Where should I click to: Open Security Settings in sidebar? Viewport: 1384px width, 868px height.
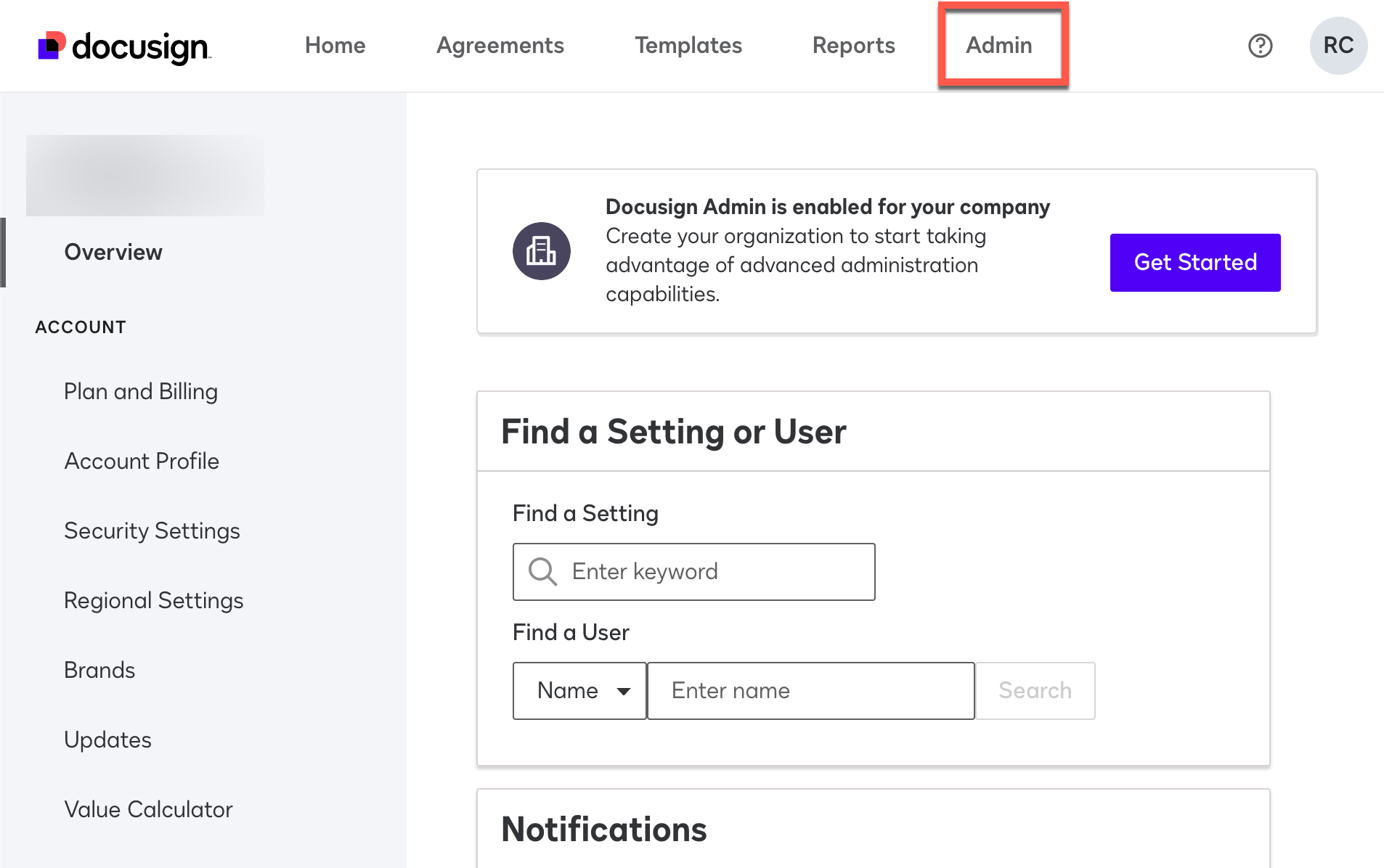[x=152, y=531]
